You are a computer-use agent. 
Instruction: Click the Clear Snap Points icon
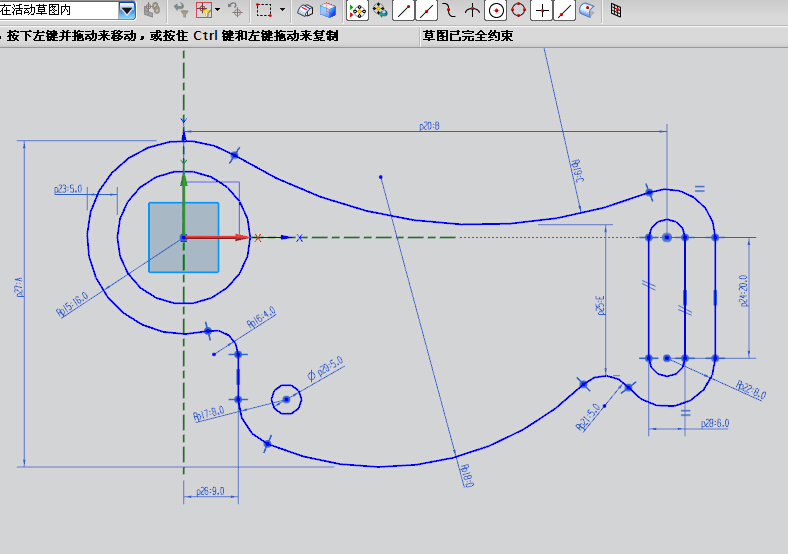pyautogui.click(x=381, y=11)
